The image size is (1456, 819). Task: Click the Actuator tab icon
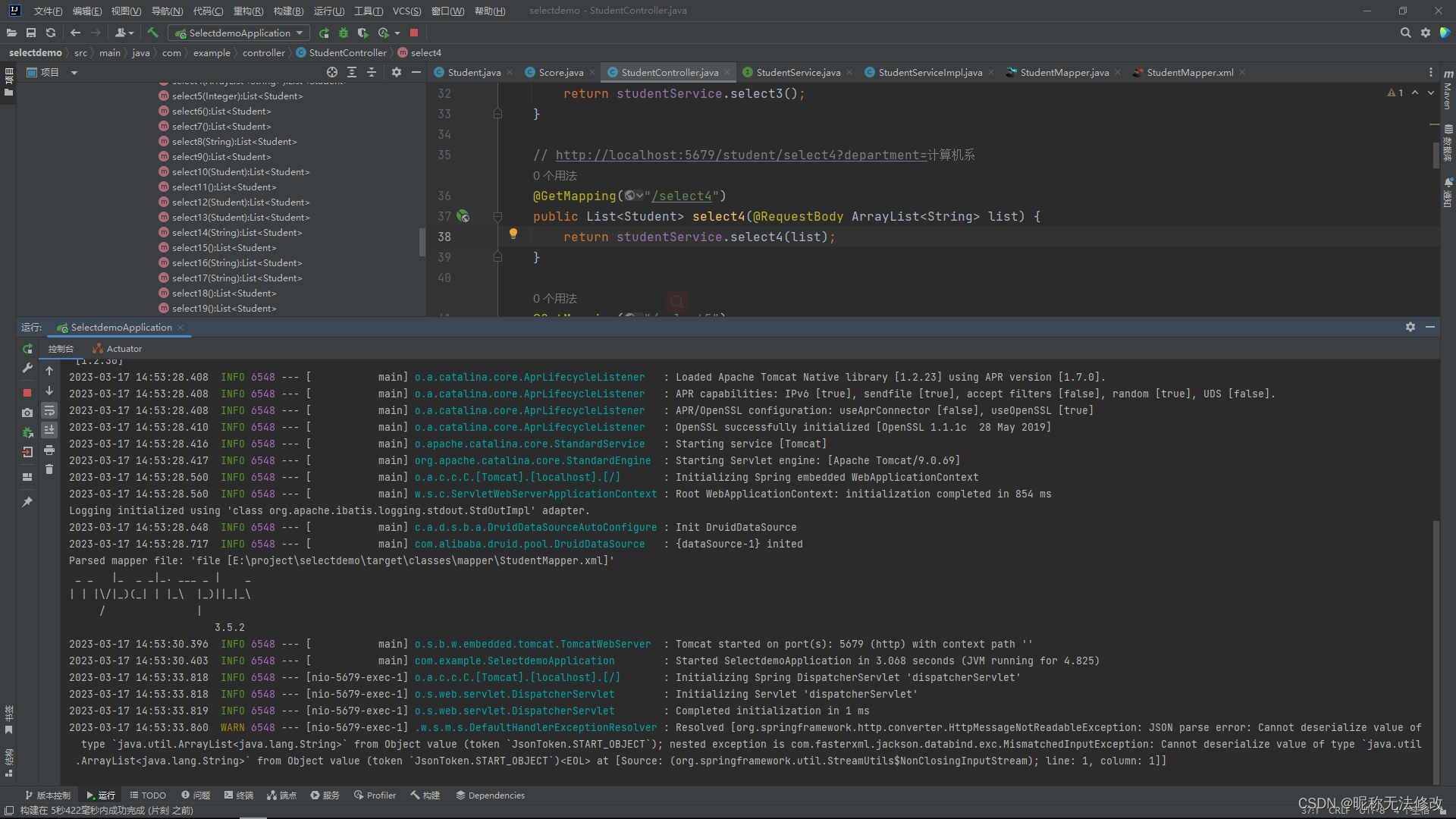[x=96, y=348]
